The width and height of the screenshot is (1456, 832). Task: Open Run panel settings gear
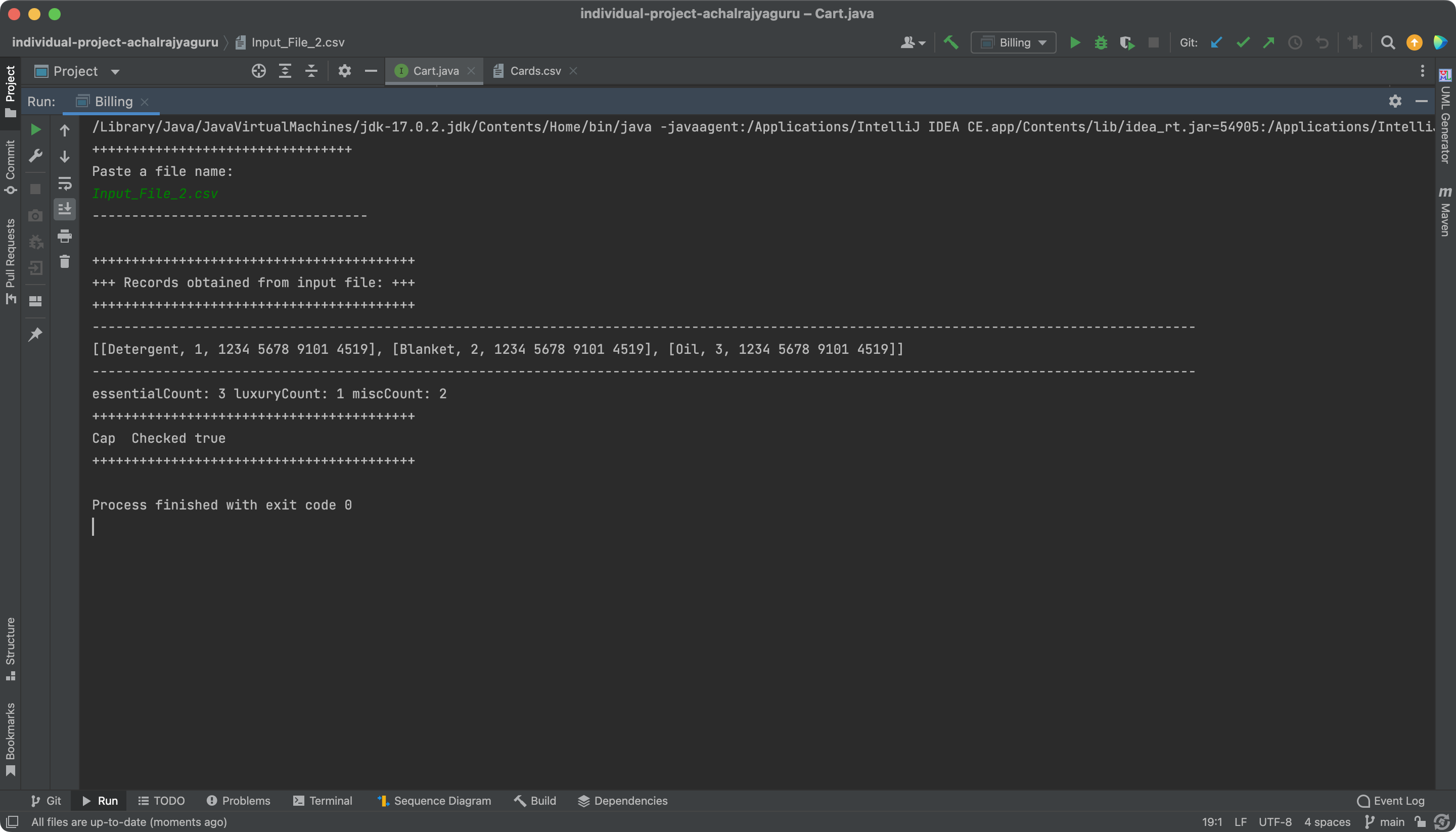[x=1395, y=101]
